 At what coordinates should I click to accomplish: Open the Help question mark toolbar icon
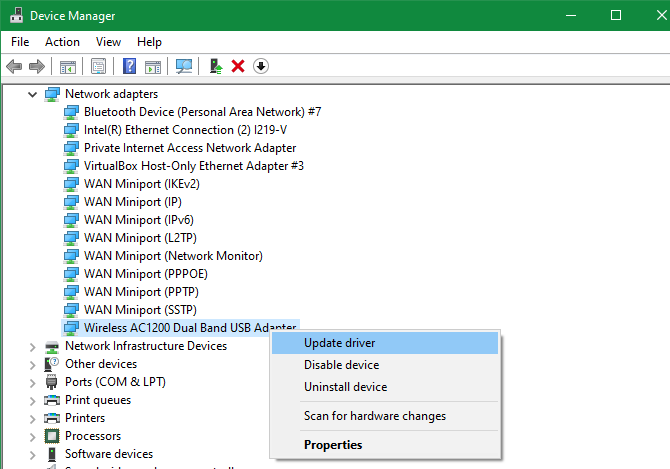[129, 66]
